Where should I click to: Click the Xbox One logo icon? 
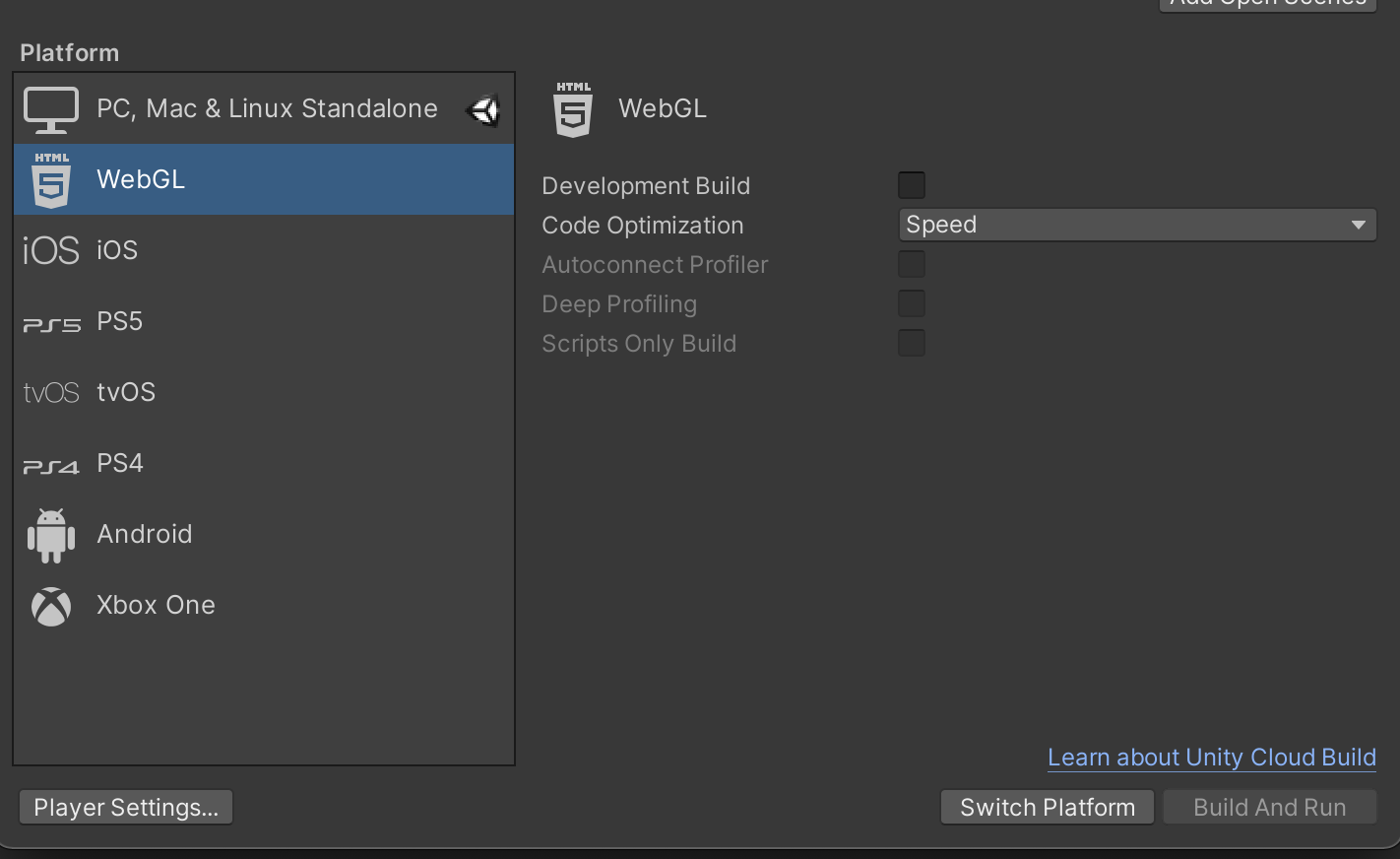click(51, 607)
